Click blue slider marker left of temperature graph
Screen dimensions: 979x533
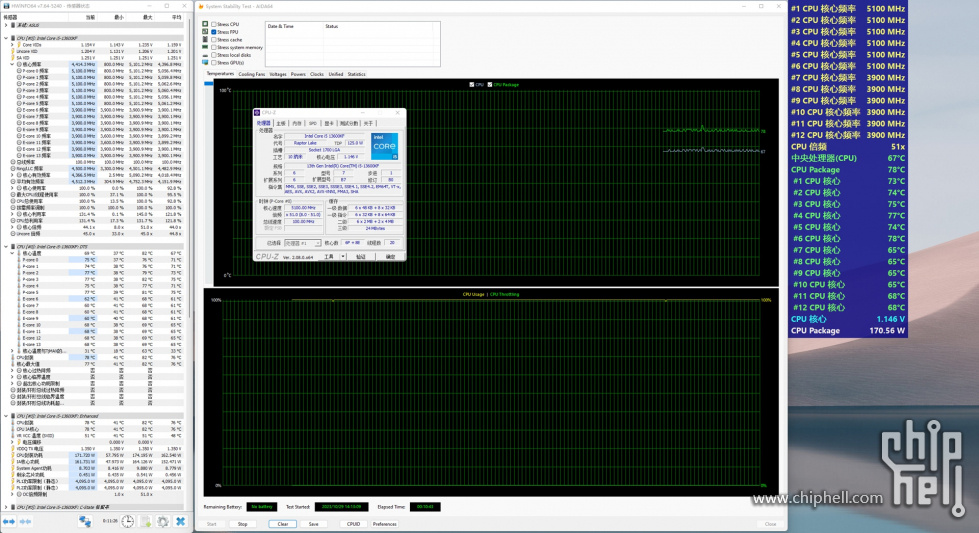209,83
